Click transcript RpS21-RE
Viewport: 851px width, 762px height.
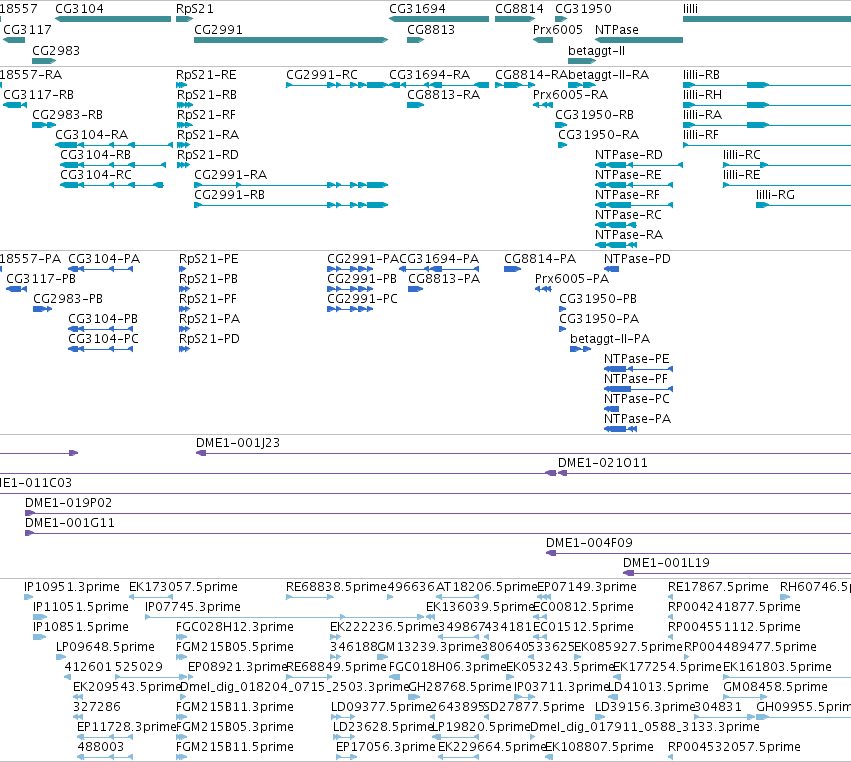pos(181,85)
